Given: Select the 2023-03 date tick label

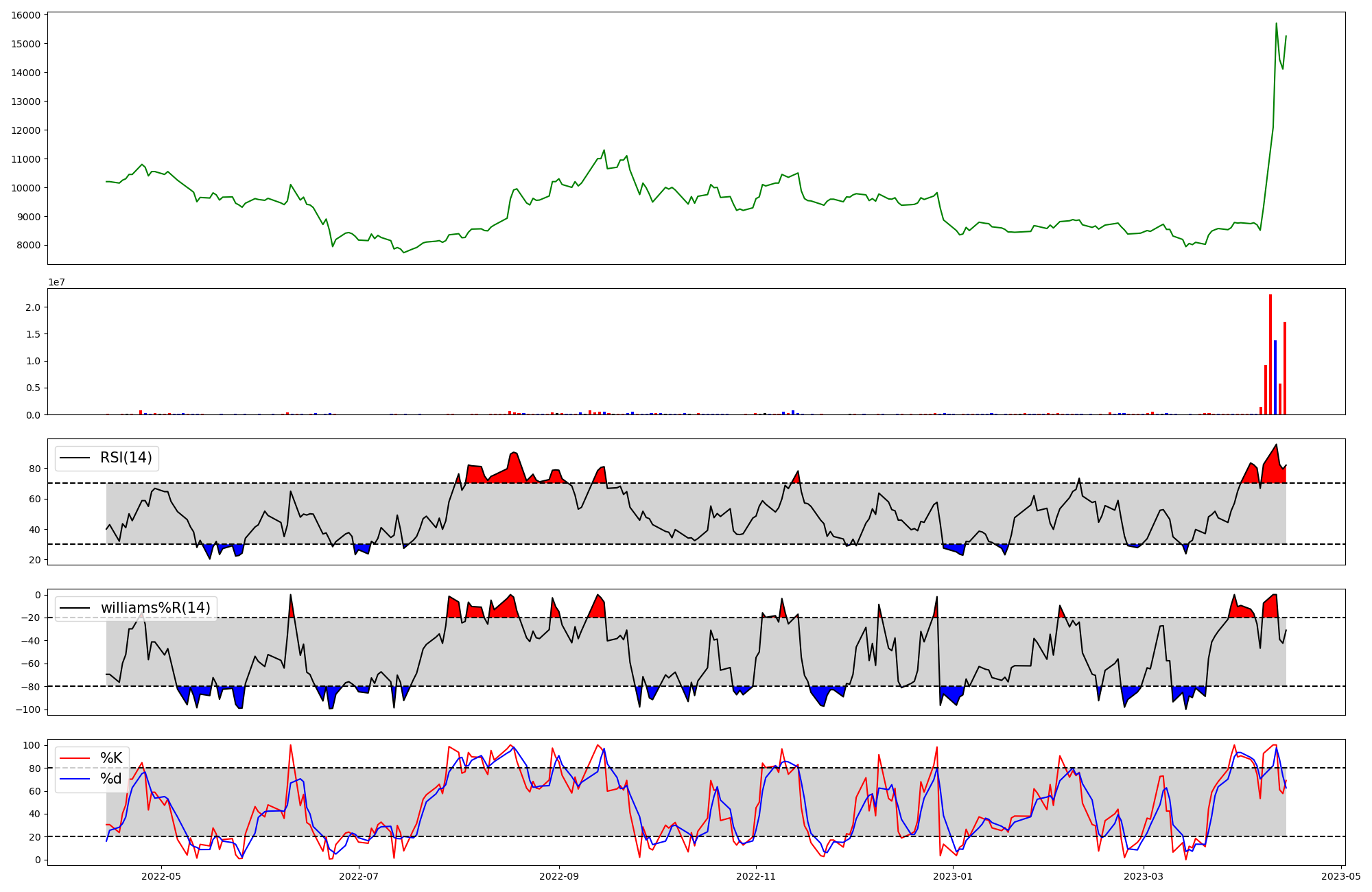Looking at the screenshot, I should coord(1144,876).
